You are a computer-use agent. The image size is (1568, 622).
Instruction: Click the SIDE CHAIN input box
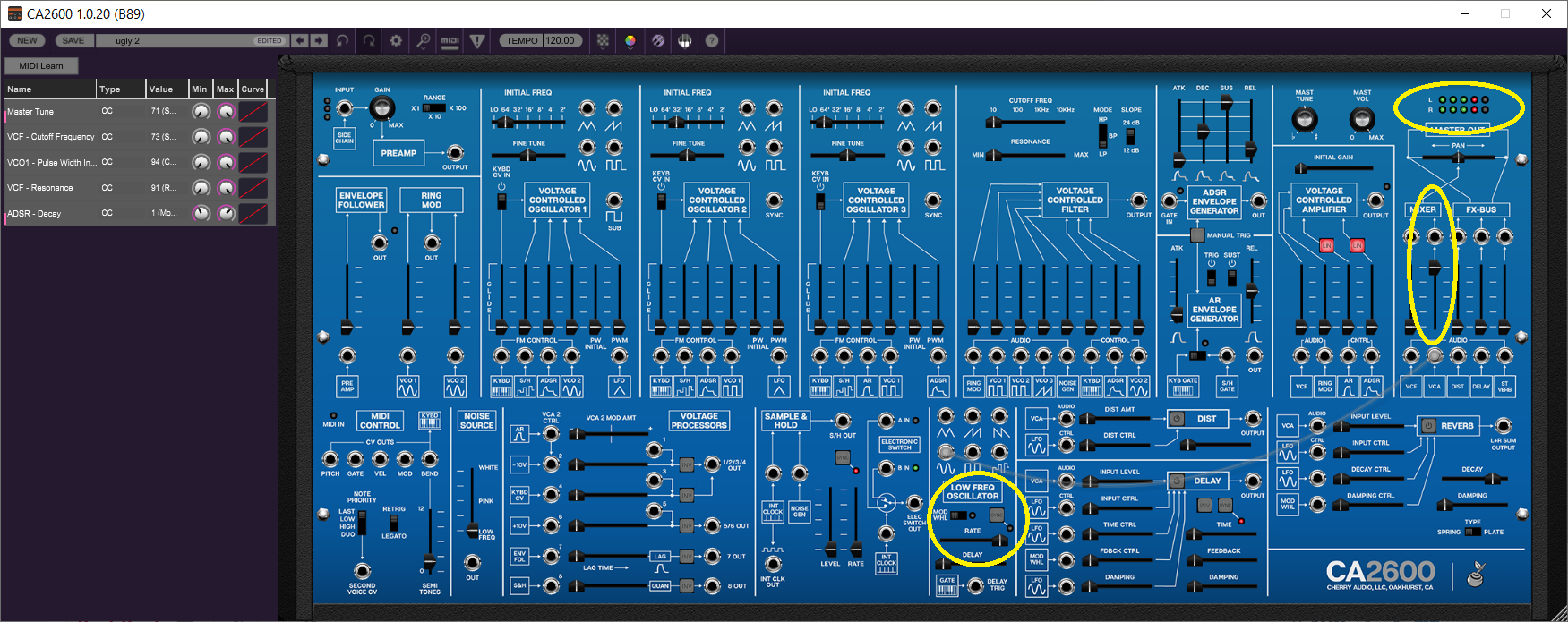(345, 137)
